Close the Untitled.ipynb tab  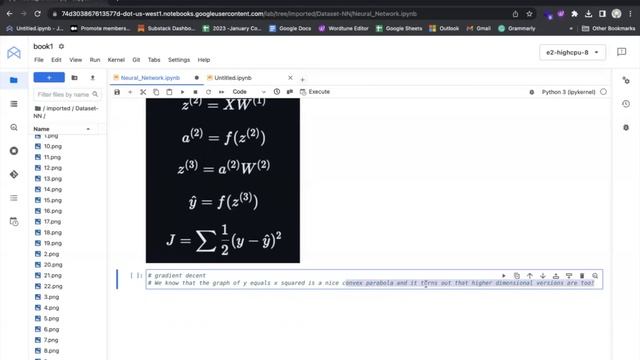click(290, 78)
